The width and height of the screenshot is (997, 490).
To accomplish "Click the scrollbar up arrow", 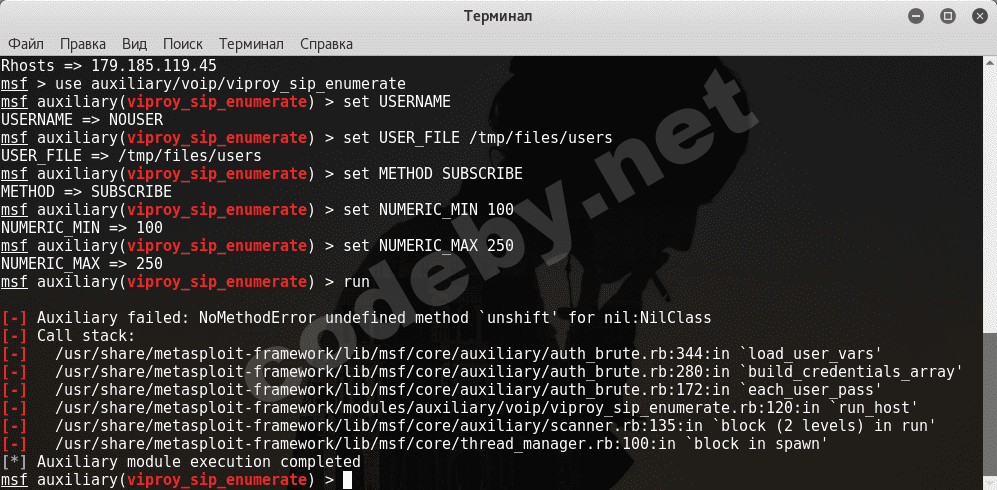I will click(x=991, y=62).
